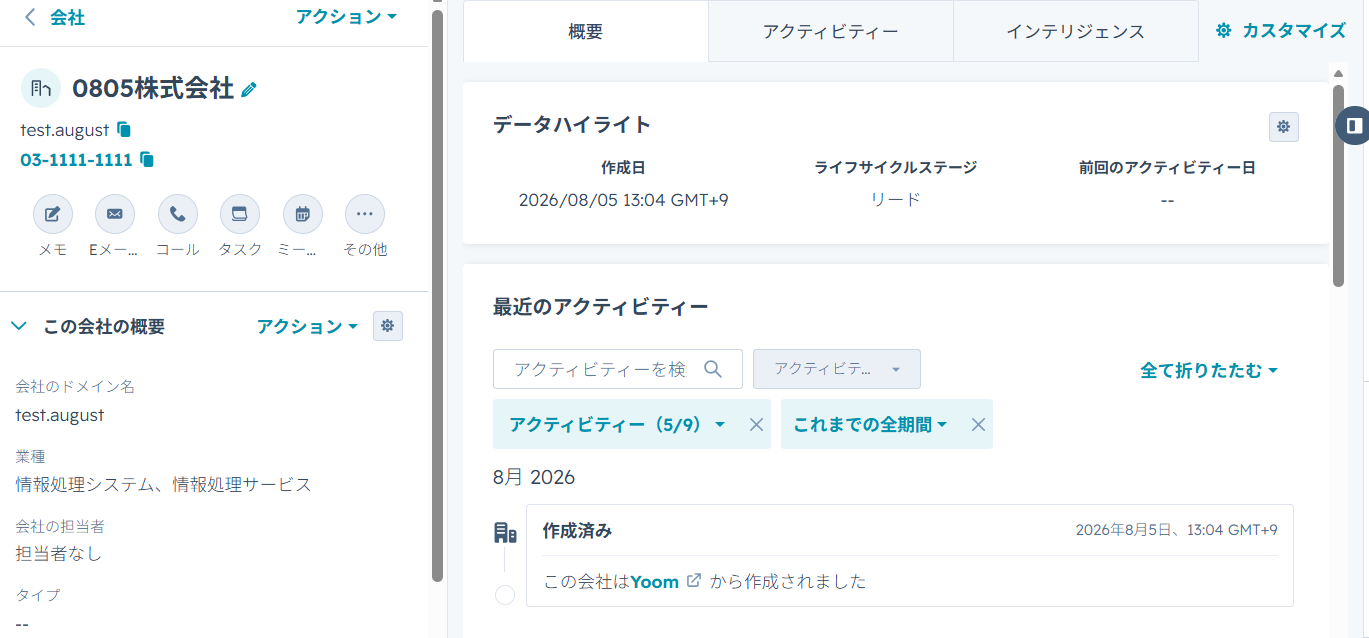The image size is (1369, 638).
Task: Open これまでの全期間 filter dropdown
Action: coord(870,424)
